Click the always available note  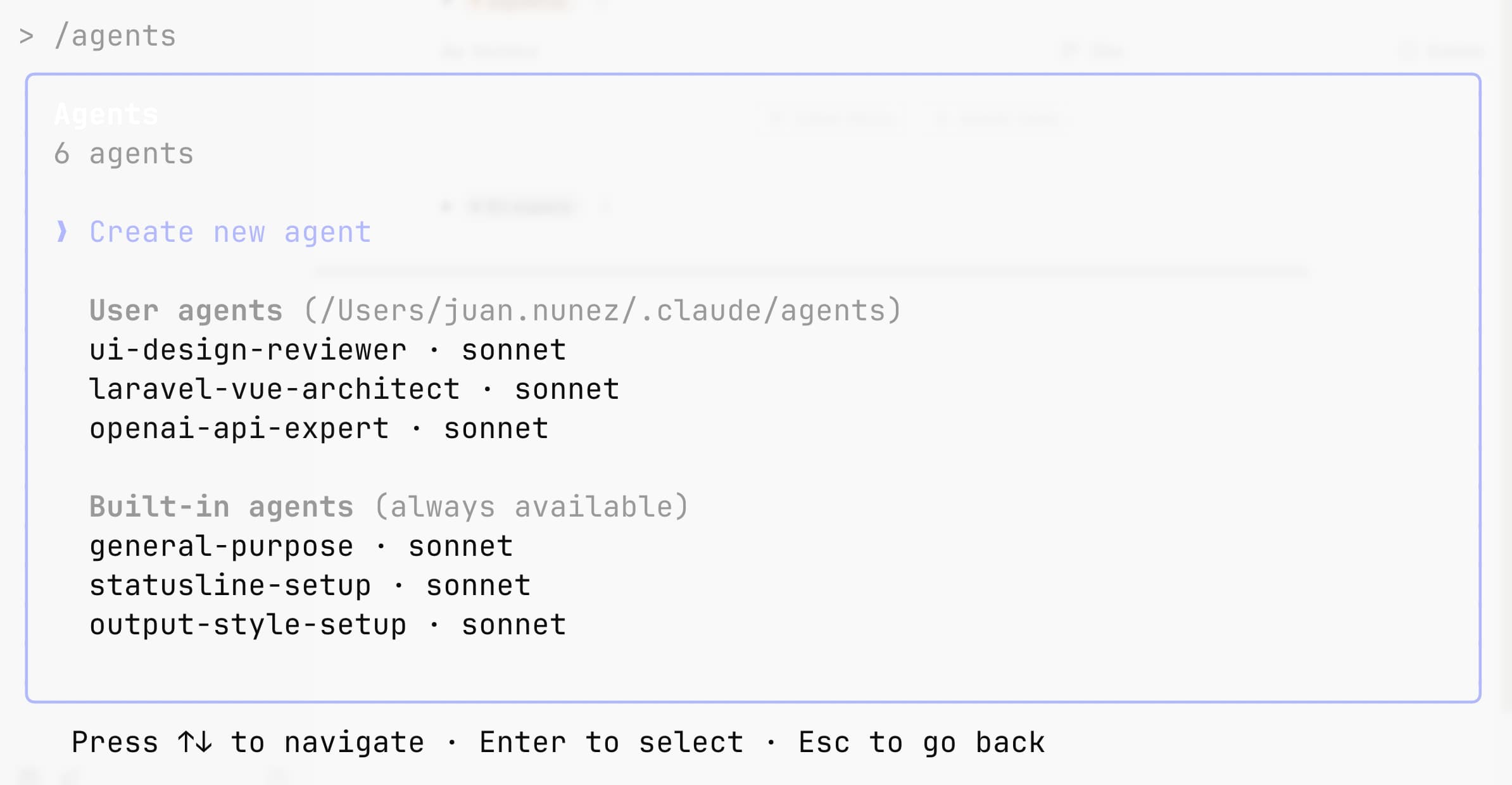point(531,507)
